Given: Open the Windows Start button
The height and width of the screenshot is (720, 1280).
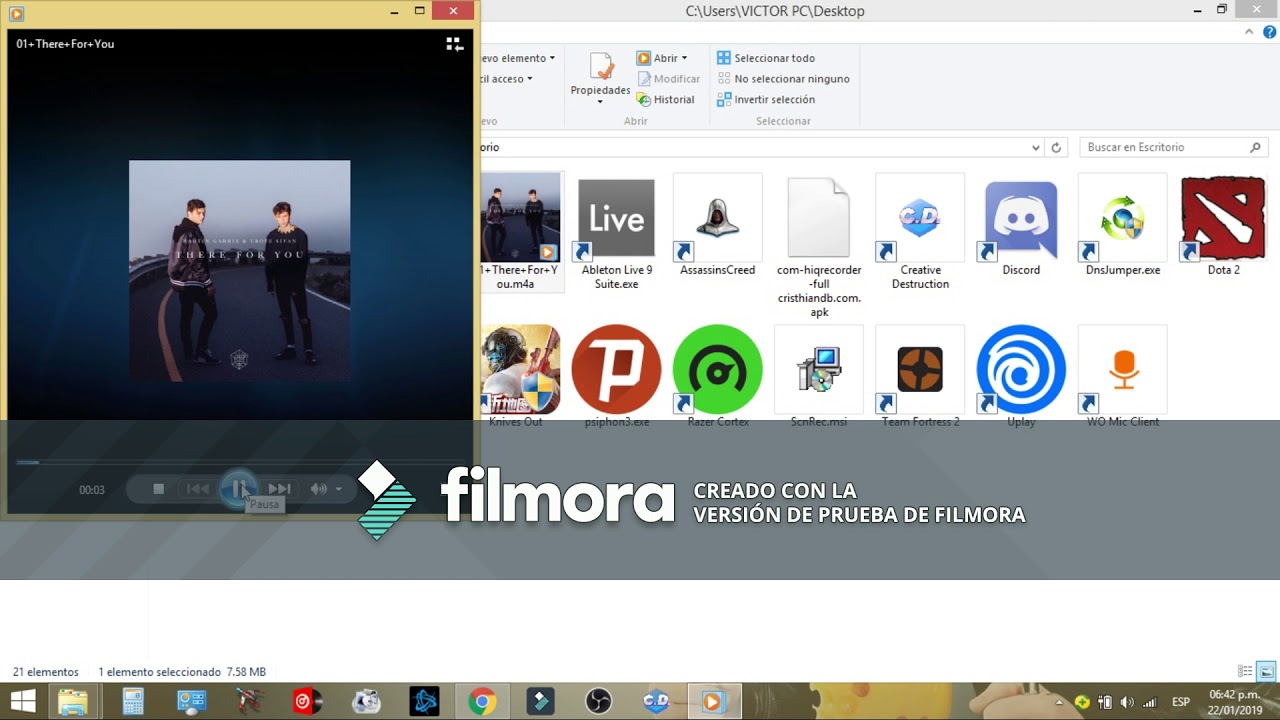Looking at the screenshot, I should (23, 702).
